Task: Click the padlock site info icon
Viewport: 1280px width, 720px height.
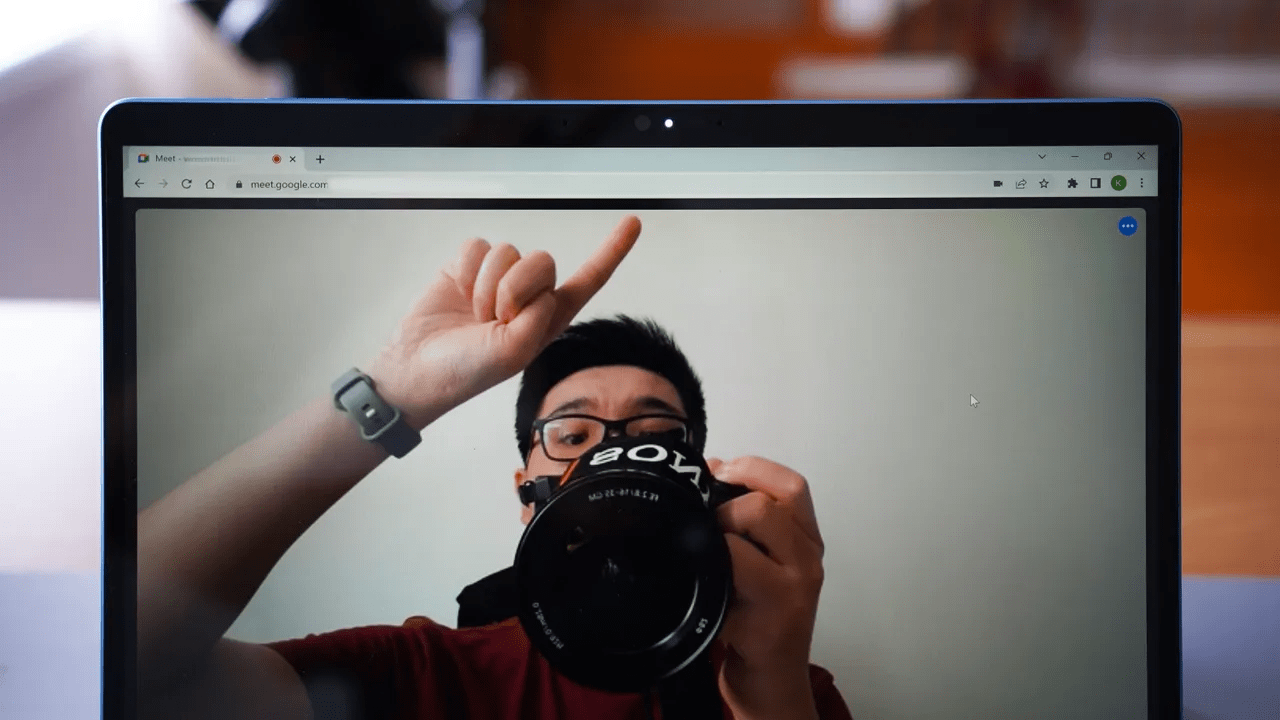Action: click(239, 184)
